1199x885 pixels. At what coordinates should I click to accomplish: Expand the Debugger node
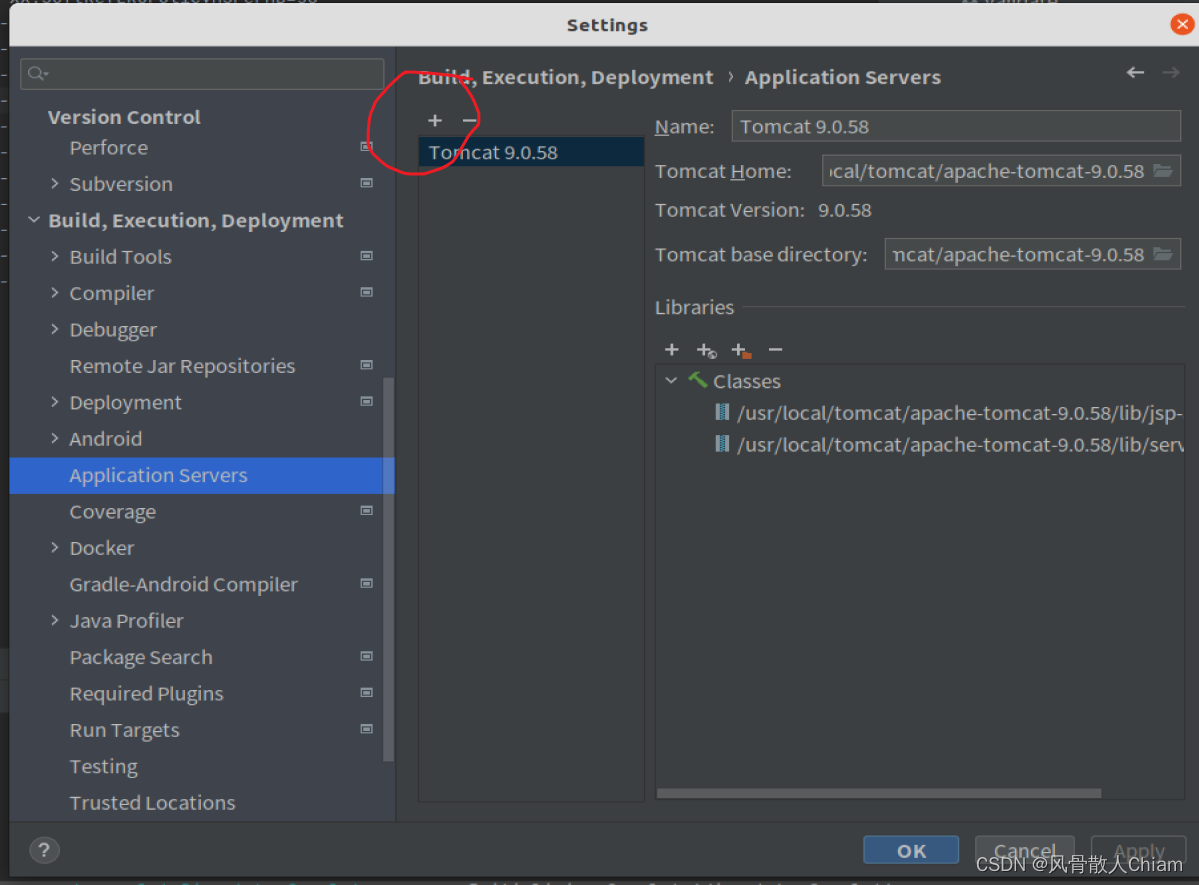[54, 329]
